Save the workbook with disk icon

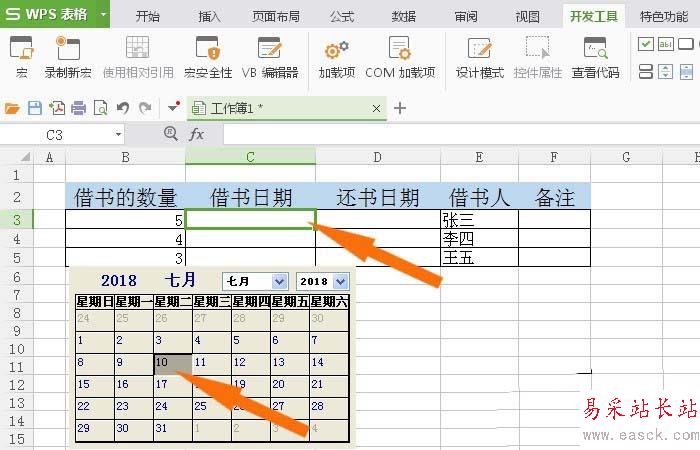pos(35,108)
